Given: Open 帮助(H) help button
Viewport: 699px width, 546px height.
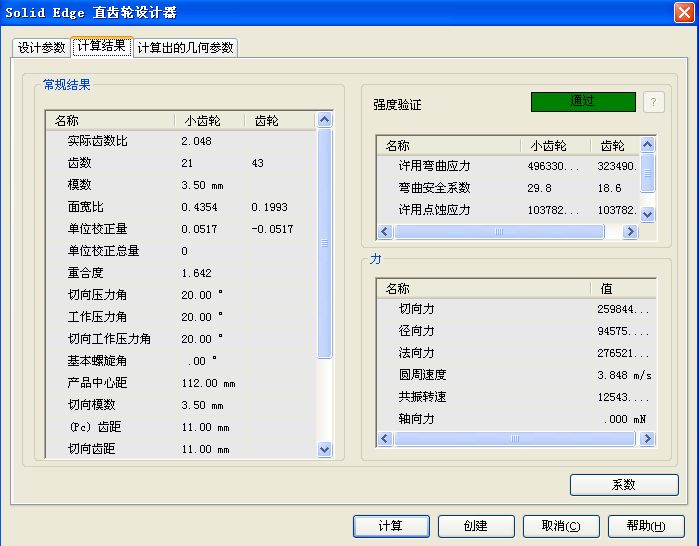Looking at the screenshot, I should [x=646, y=526].
